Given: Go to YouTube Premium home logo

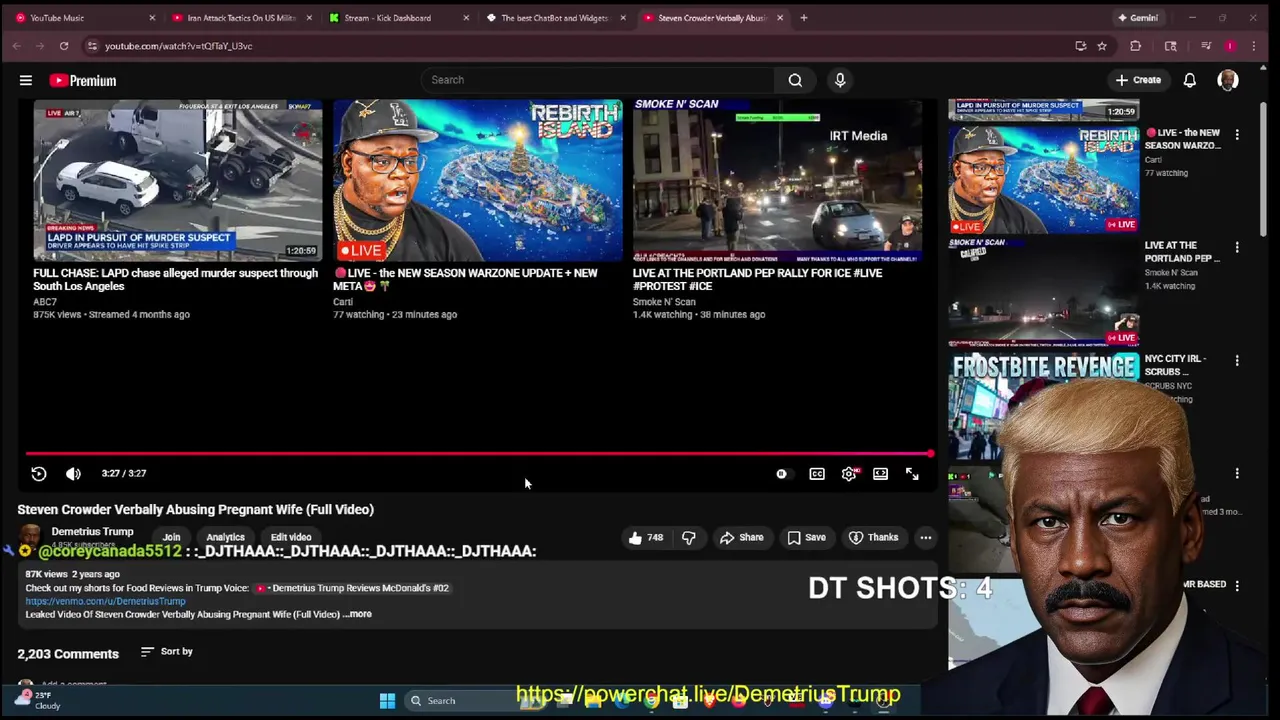Looking at the screenshot, I should [x=83, y=80].
